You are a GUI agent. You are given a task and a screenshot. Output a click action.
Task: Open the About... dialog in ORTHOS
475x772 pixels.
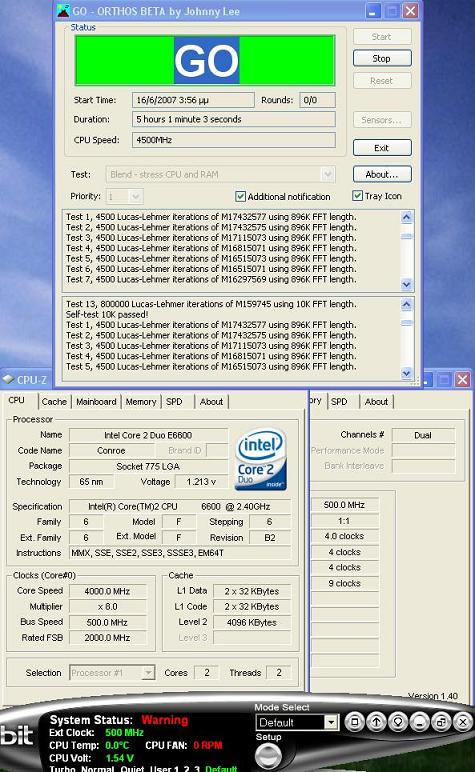(x=382, y=174)
